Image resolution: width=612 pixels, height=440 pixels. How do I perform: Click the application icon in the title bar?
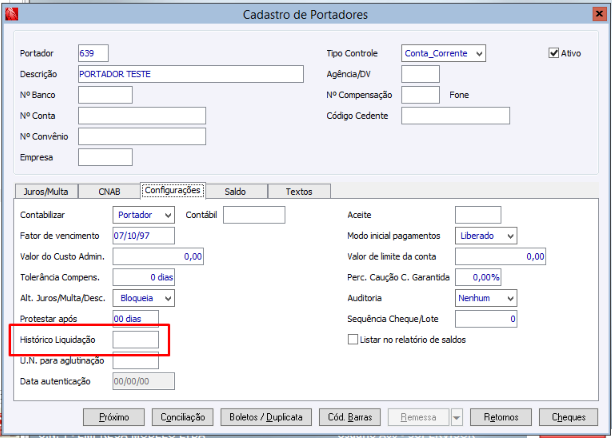coord(13,14)
